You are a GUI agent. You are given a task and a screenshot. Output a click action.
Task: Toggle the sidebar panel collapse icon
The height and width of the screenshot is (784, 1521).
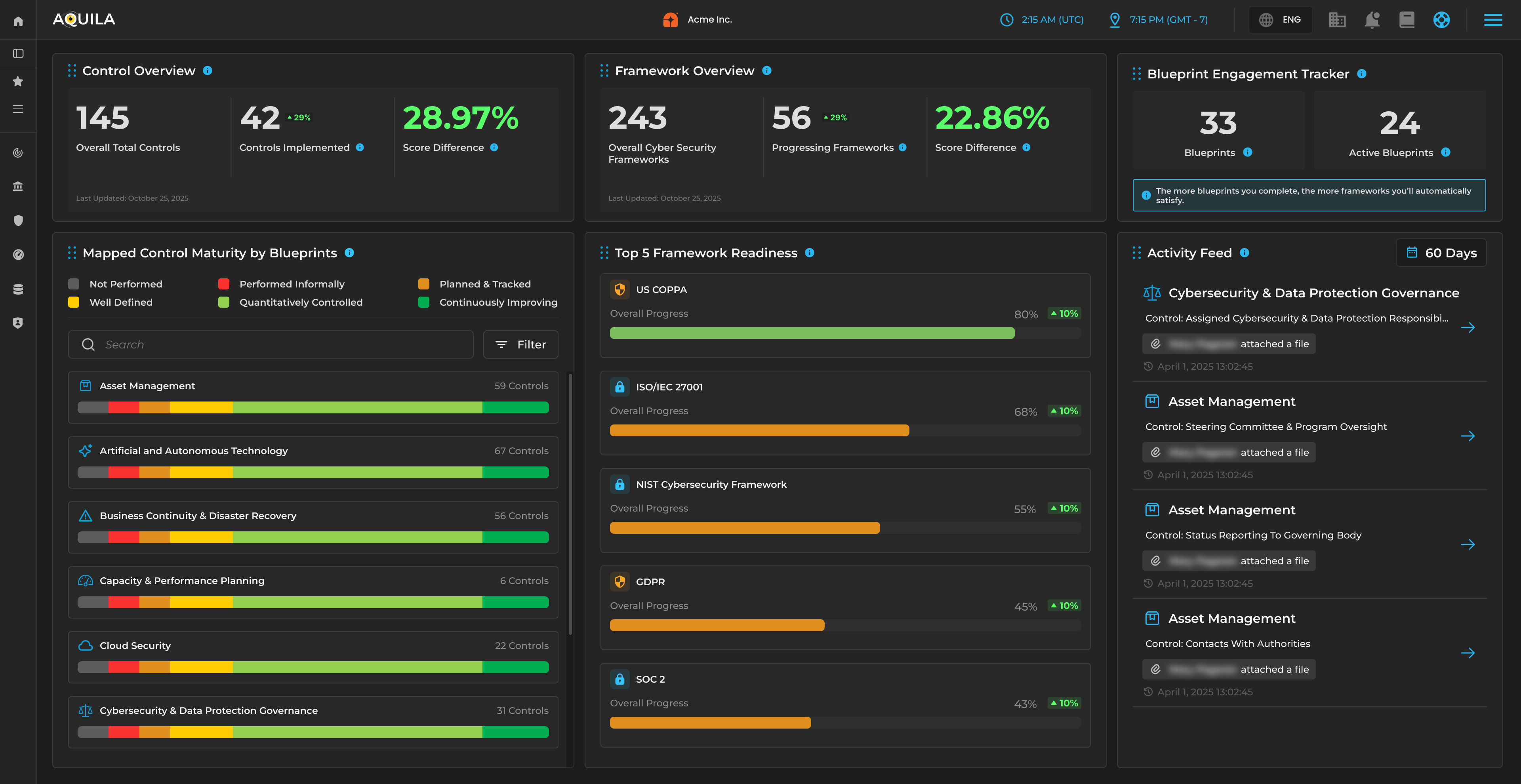[18, 54]
